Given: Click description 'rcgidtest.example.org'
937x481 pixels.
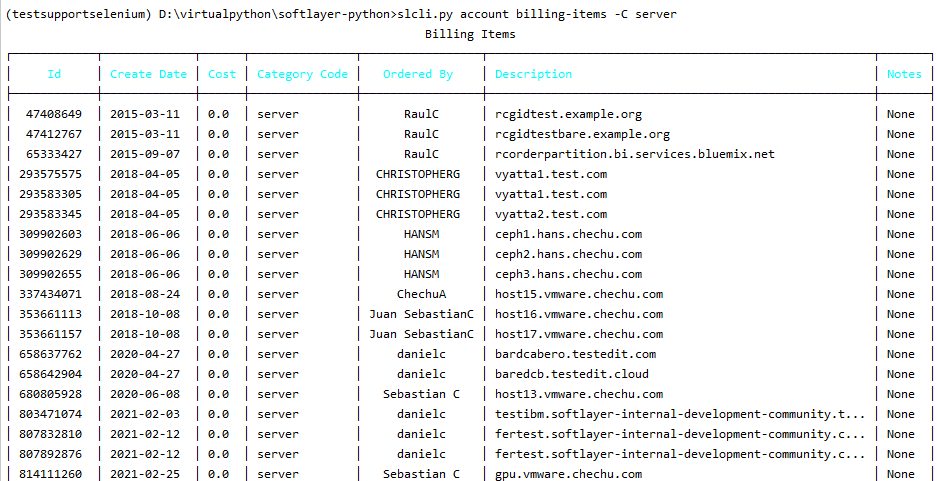Looking at the screenshot, I should [x=568, y=114].
